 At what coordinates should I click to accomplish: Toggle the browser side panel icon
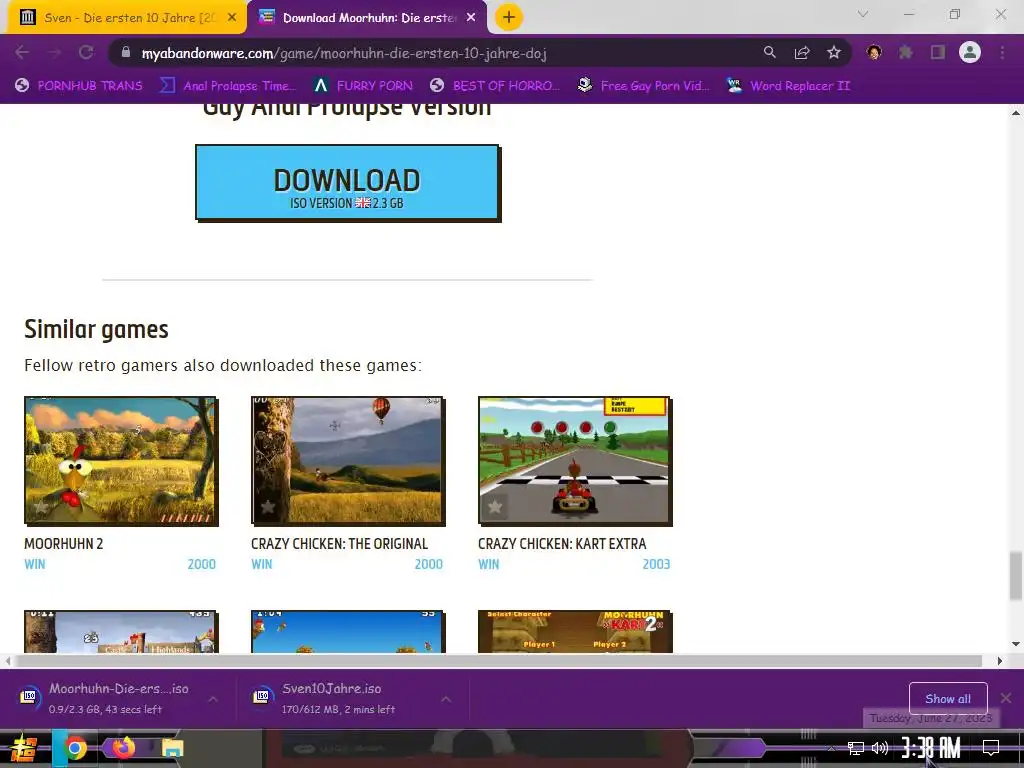938,52
